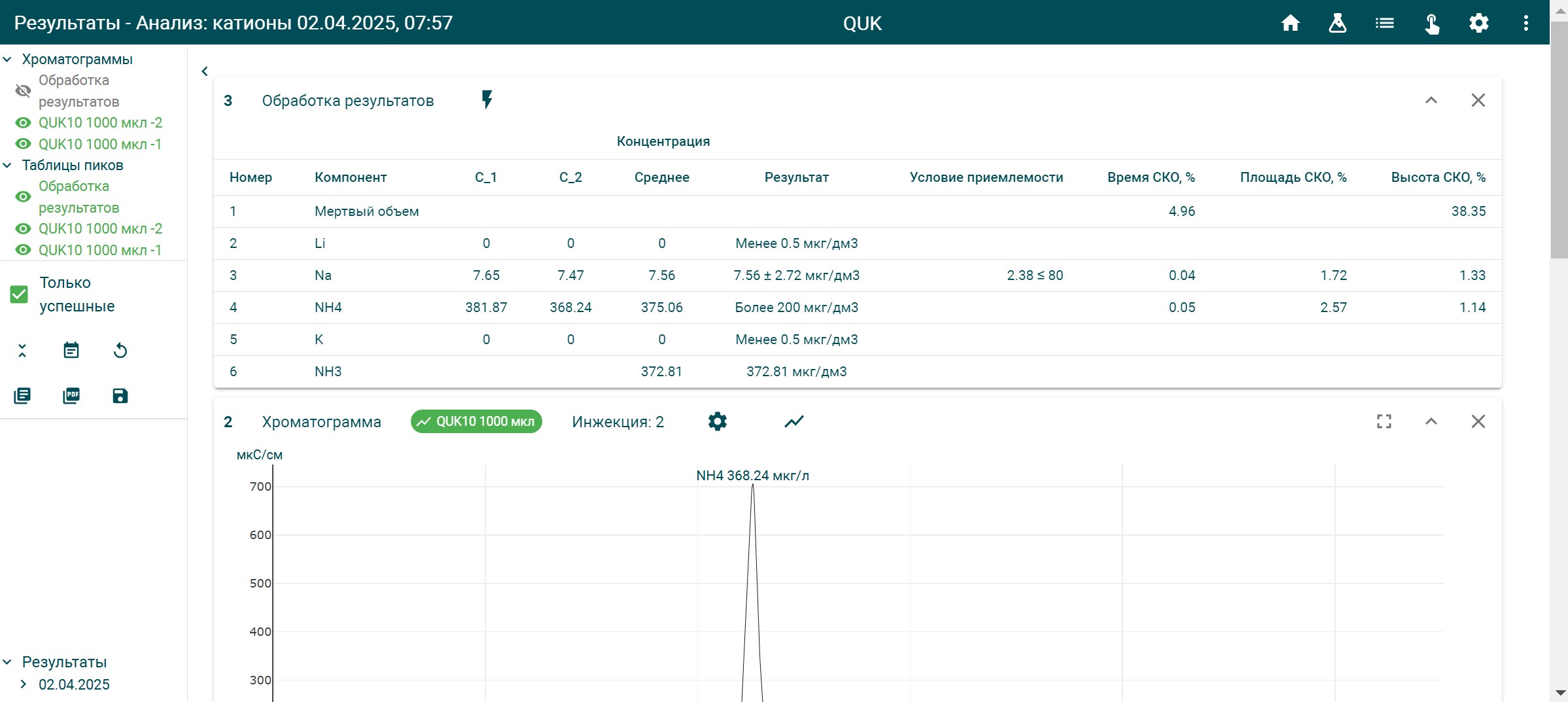Screen dimensions: 1568x702
Task: Click the lightning bolt icon beside Обработка результатов
Action: click(487, 100)
